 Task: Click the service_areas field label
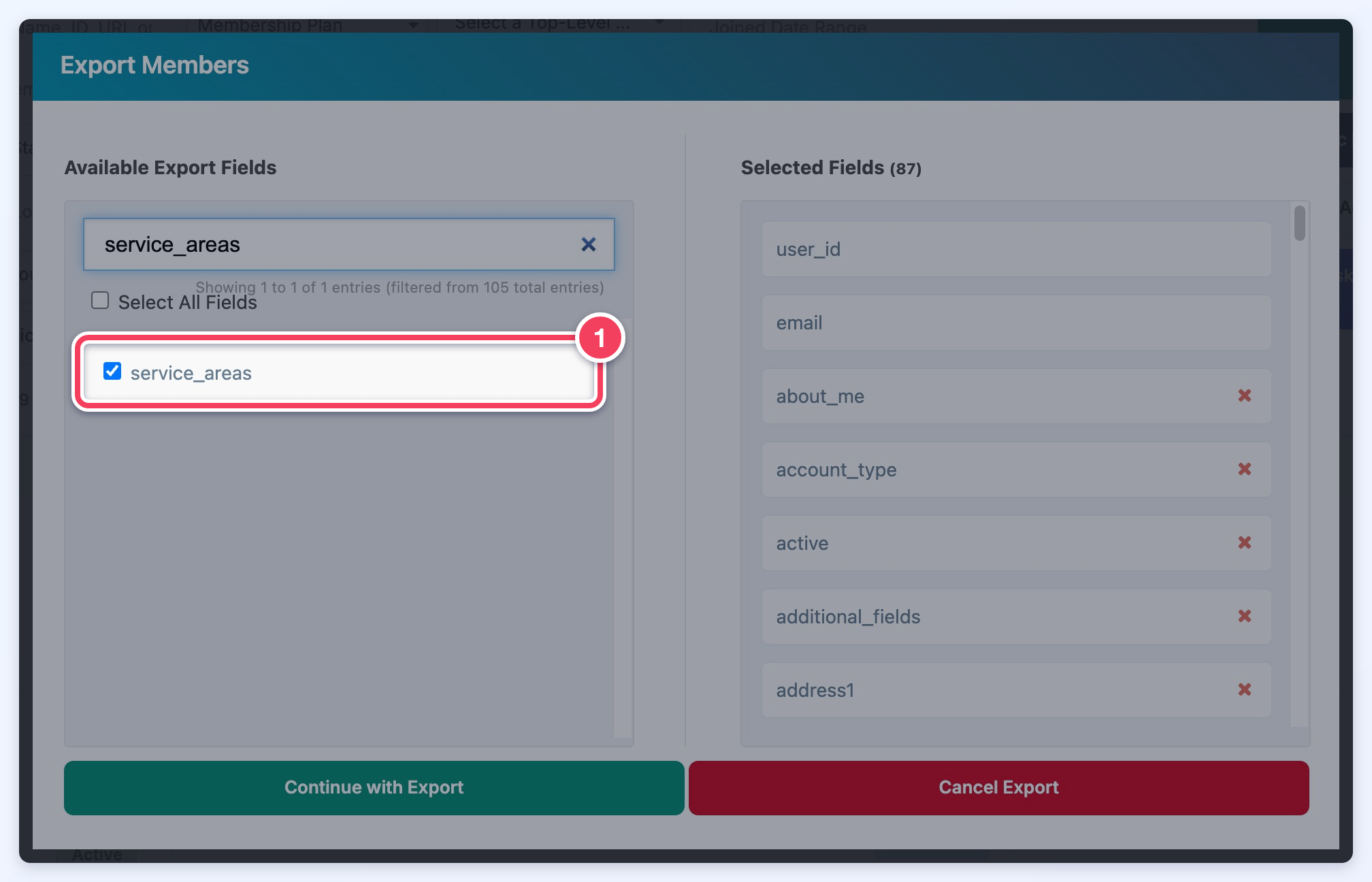click(191, 374)
